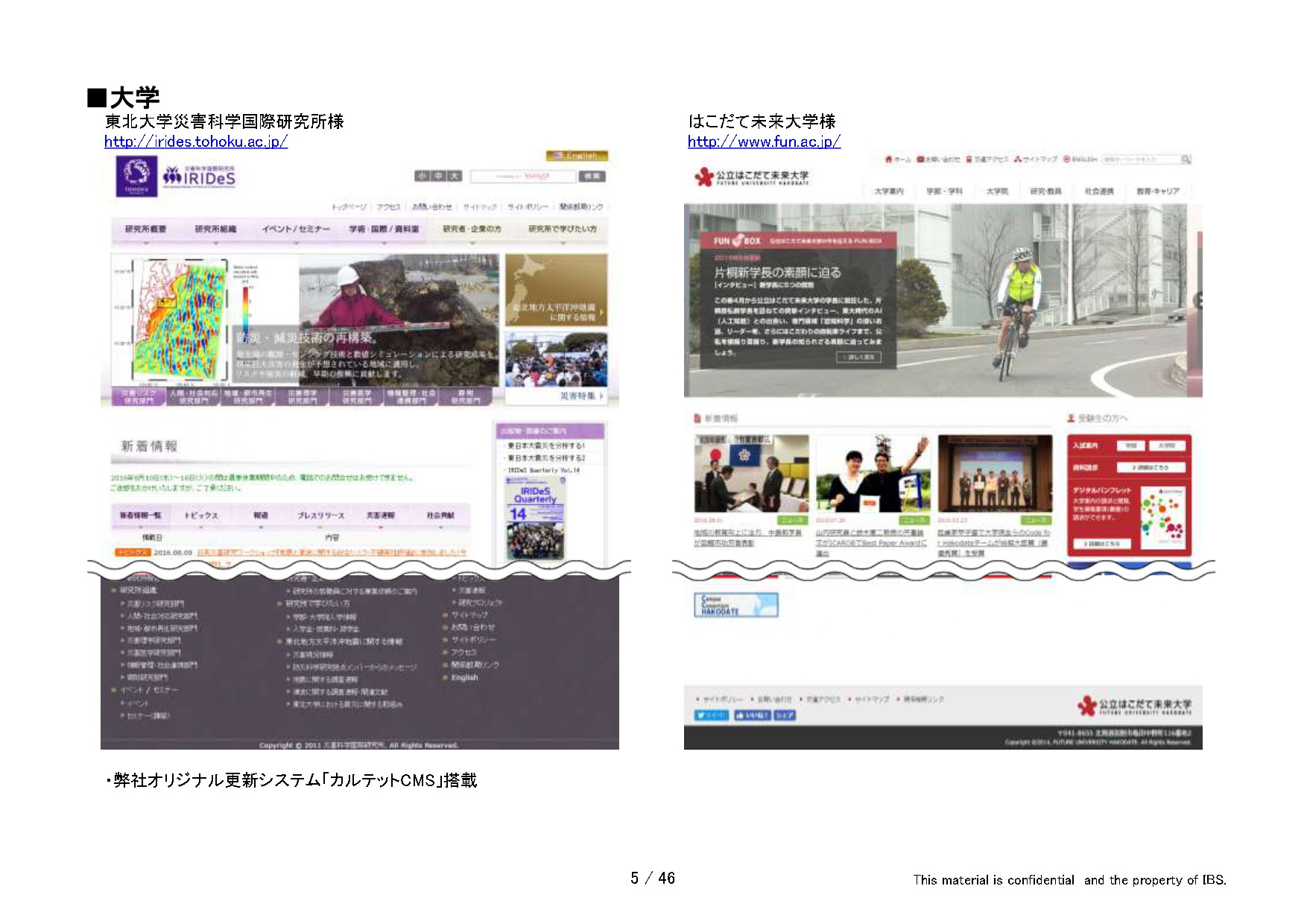Screen dimensions: 1307x924
Task: Click the Tohoku University purple logo
Action: [x=136, y=177]
